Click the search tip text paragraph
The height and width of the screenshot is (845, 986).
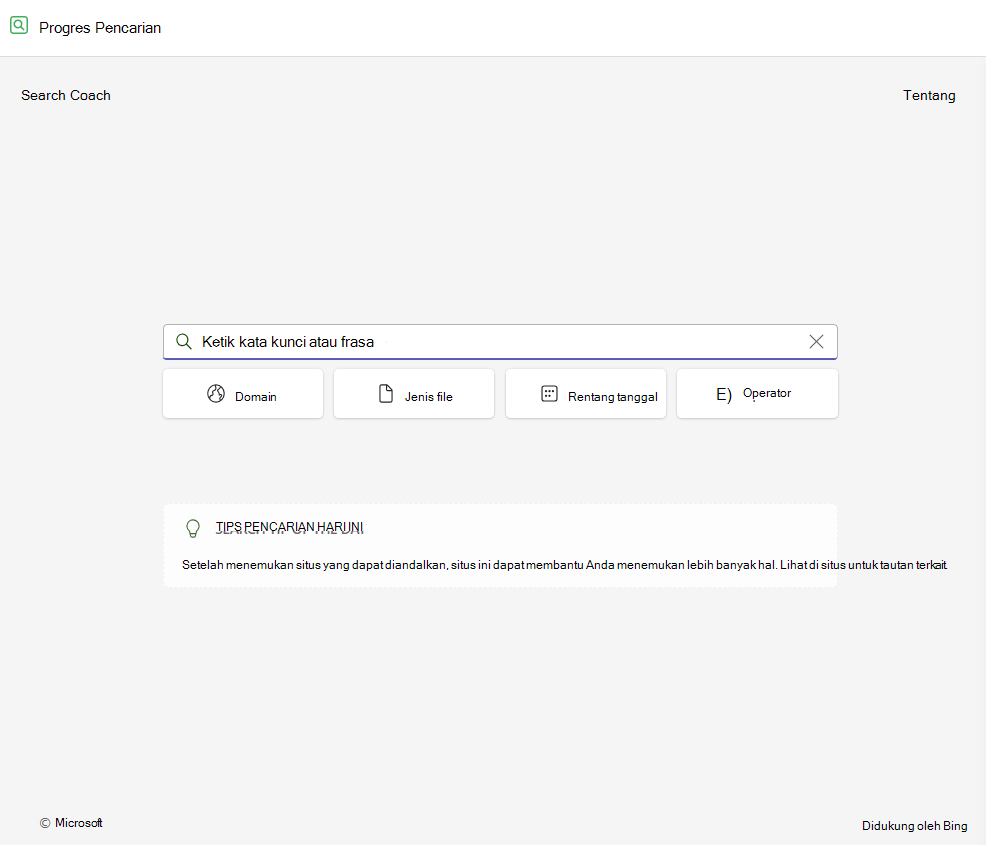(564, 565)
